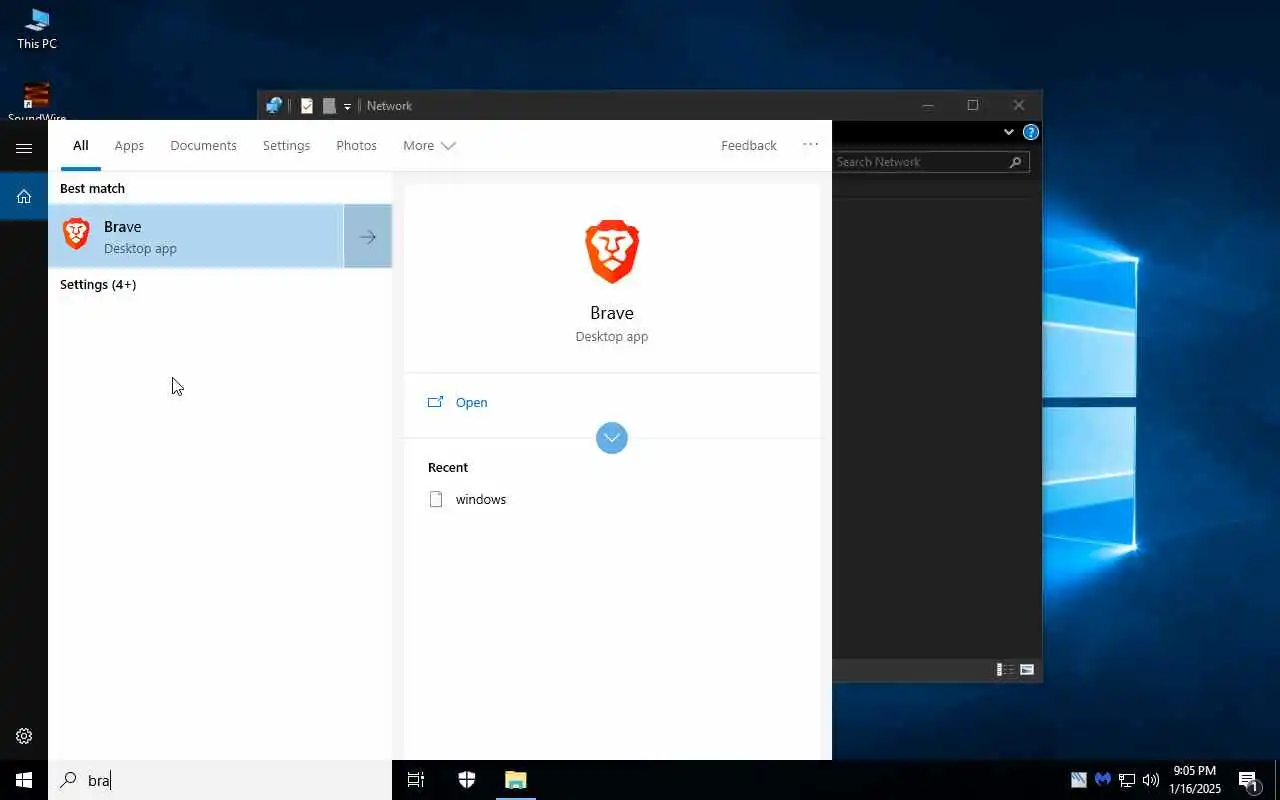Image resolution: width=1280 pixels, height=800 pixels.
Task: Open search options ellipsis menu
Action: [x=810, y=144]
